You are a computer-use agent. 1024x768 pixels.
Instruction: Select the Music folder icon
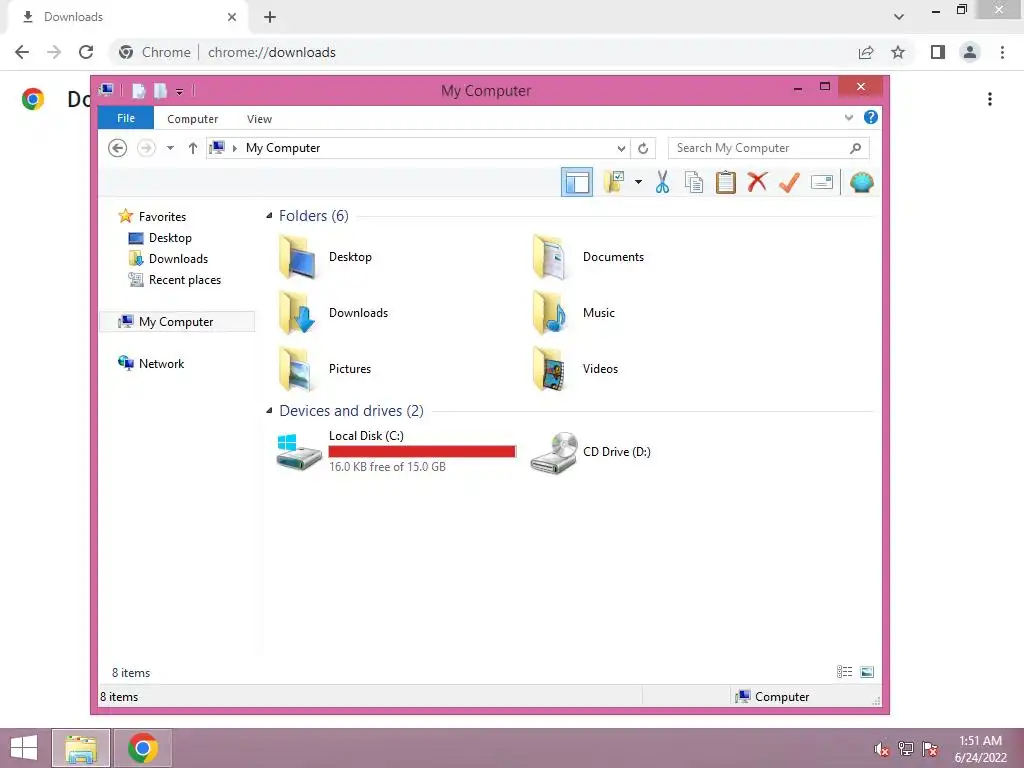550,313
